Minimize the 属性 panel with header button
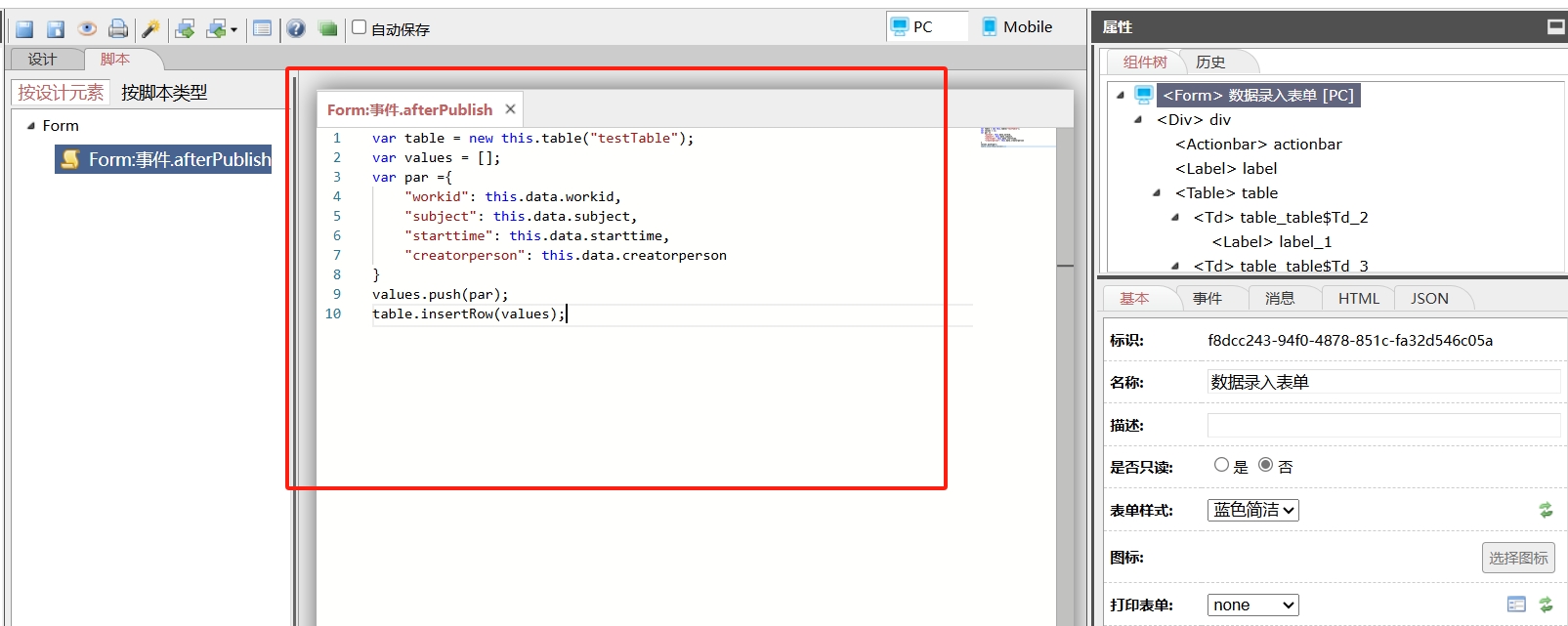The width and height of the screenshot is (1568, 626). click(x=1556, y=26)
